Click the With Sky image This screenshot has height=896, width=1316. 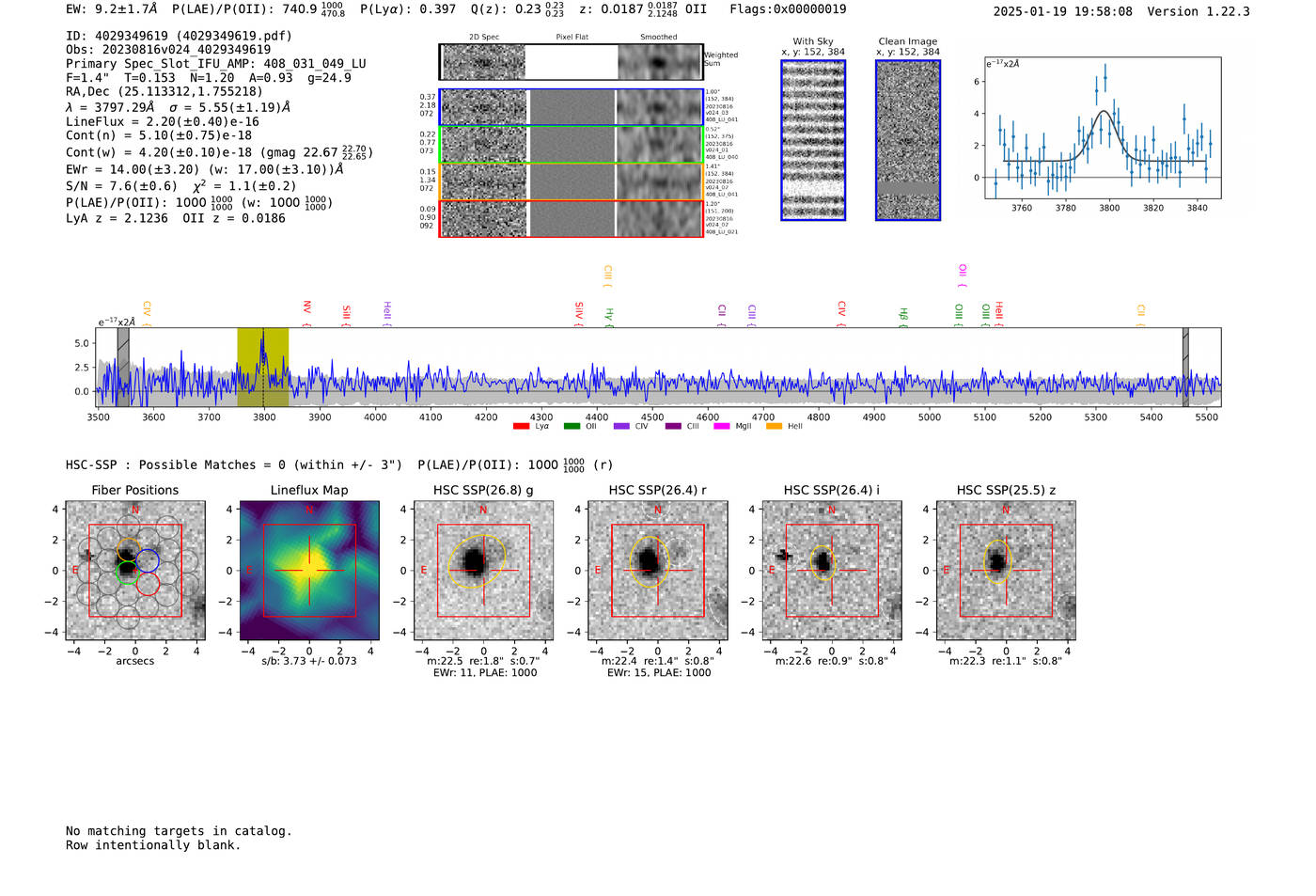pos(813,140)
